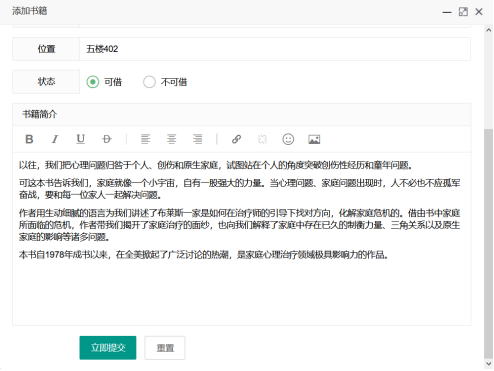The image size is (494, 371).
Task: Insert a hyperlink
Action: [x=236, y=139]
